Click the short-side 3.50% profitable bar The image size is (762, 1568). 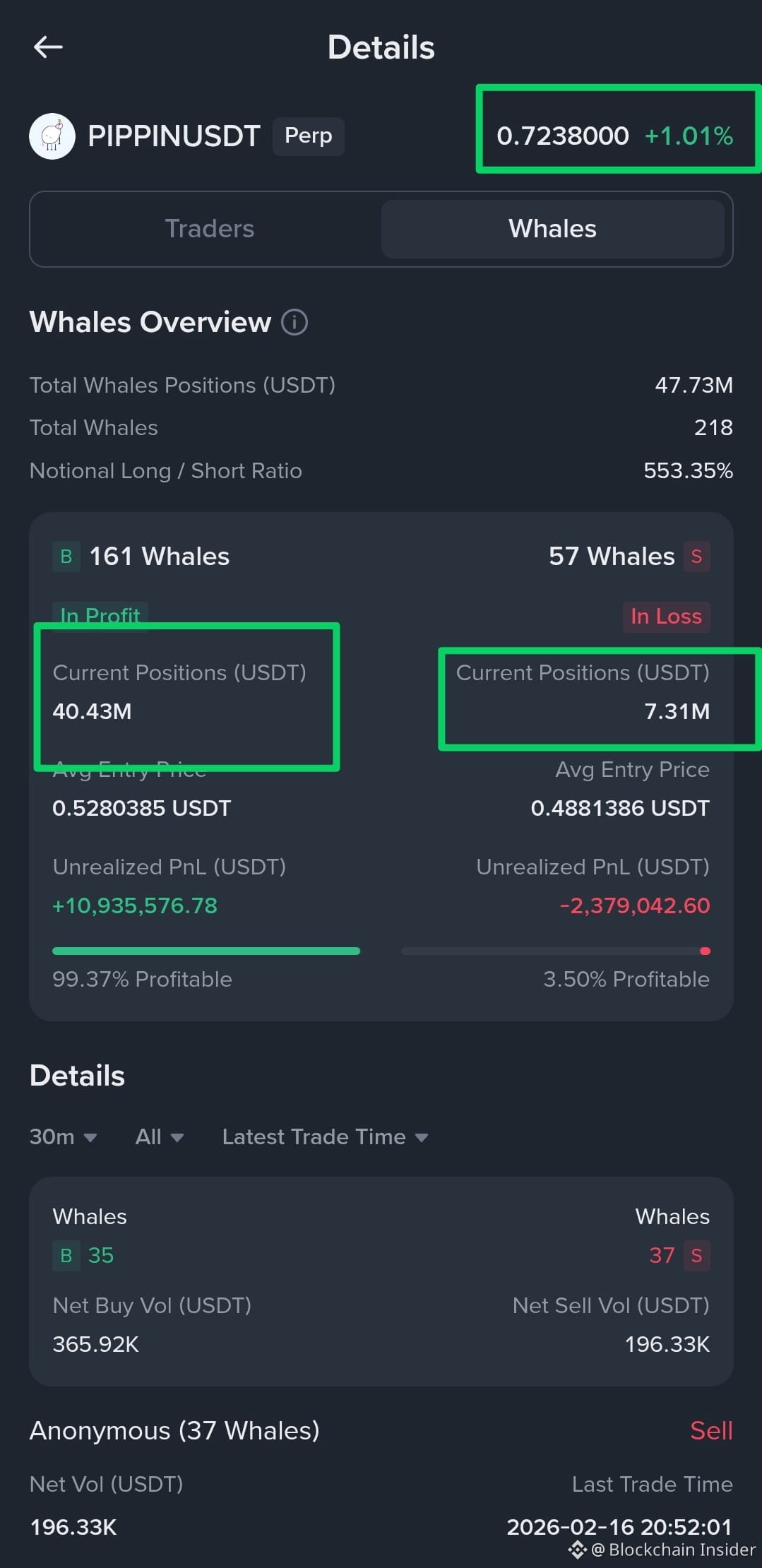tap(556, 951)
